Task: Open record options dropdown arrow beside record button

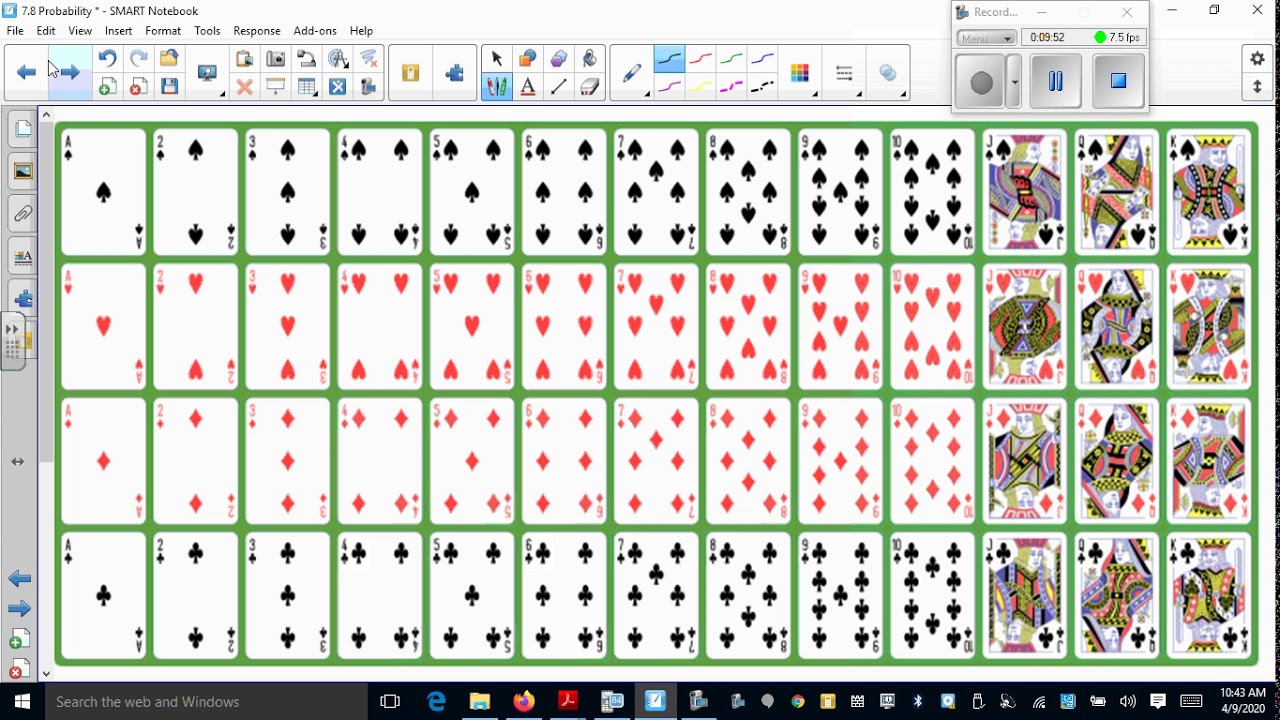Action: click(x=1014, y=83)
